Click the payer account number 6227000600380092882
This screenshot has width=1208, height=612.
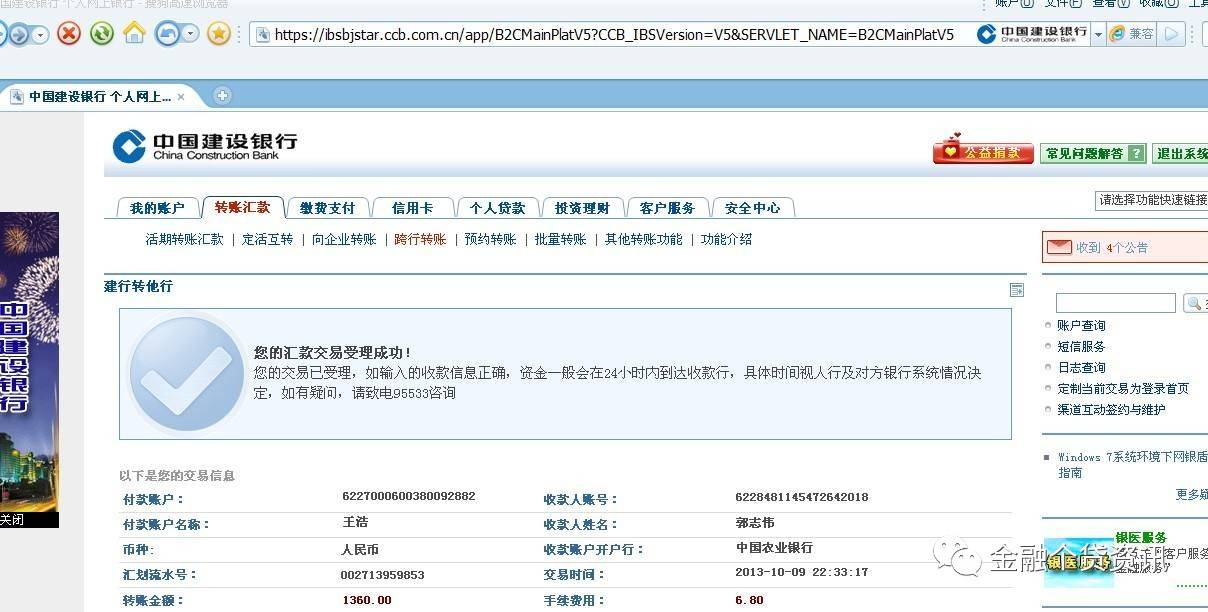coord(408,496)
